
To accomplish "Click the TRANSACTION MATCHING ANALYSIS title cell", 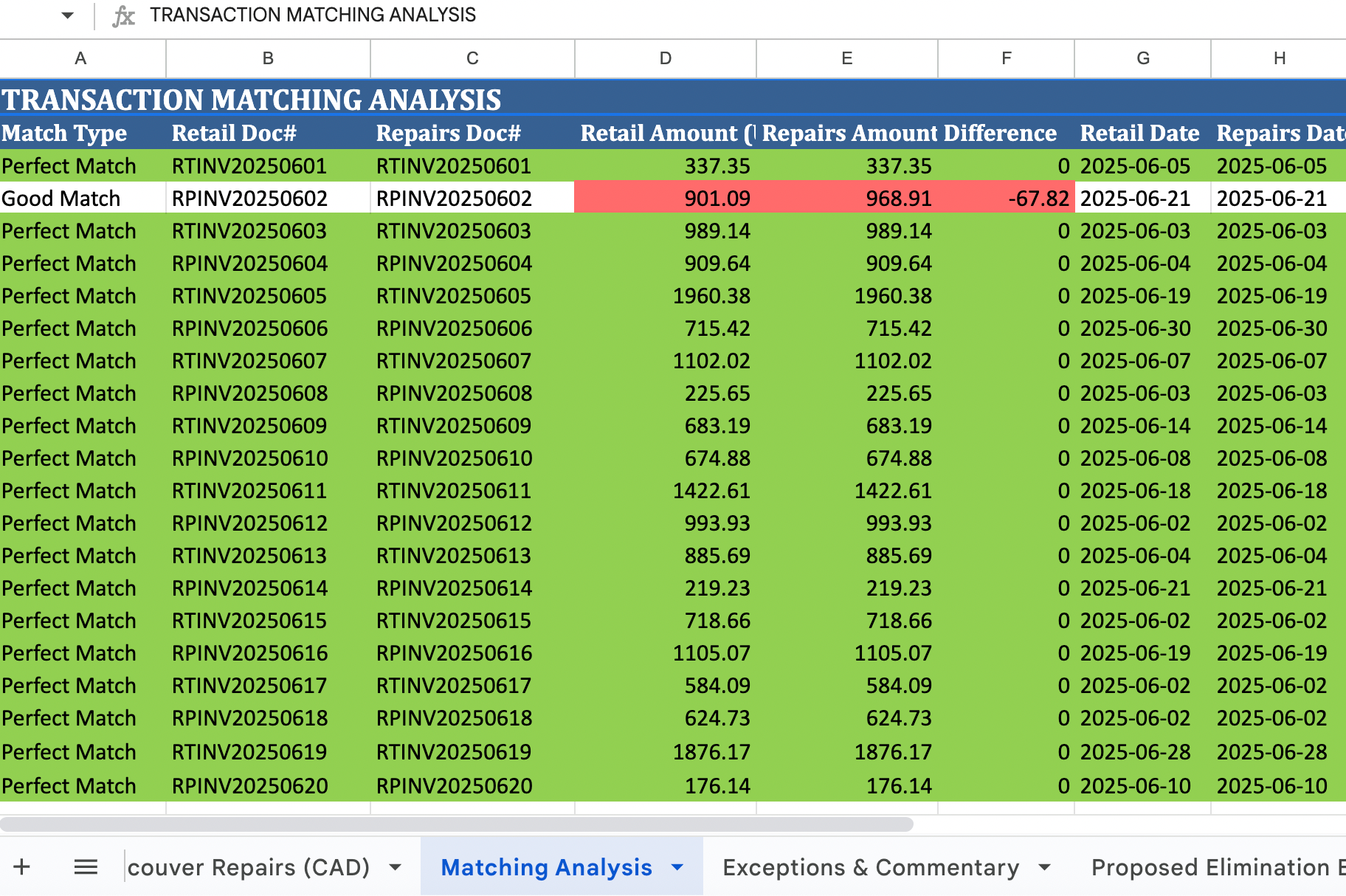I will click(673, 99).
